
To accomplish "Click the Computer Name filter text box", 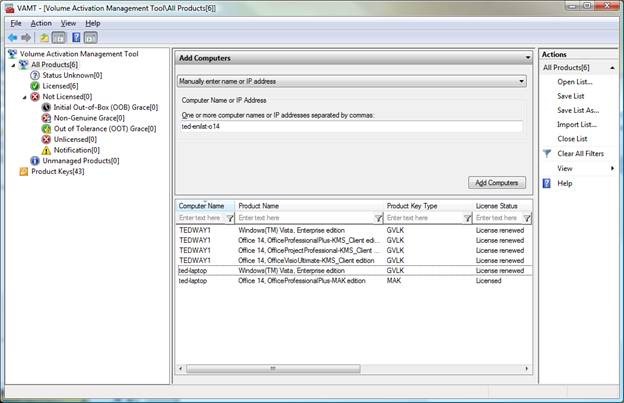I will 201,218.
